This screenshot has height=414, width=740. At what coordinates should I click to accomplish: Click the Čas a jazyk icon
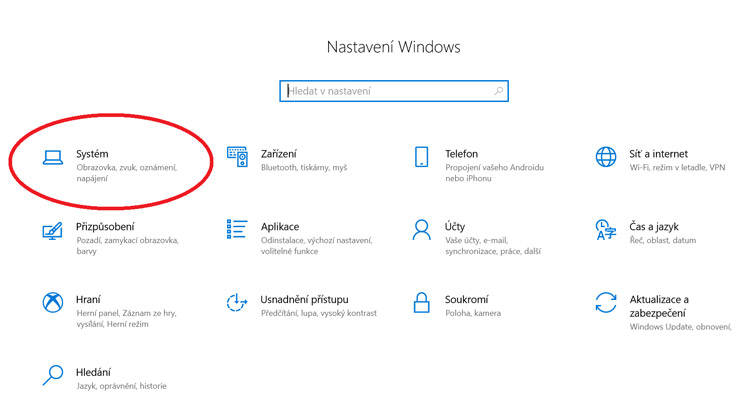click(605, 230)
